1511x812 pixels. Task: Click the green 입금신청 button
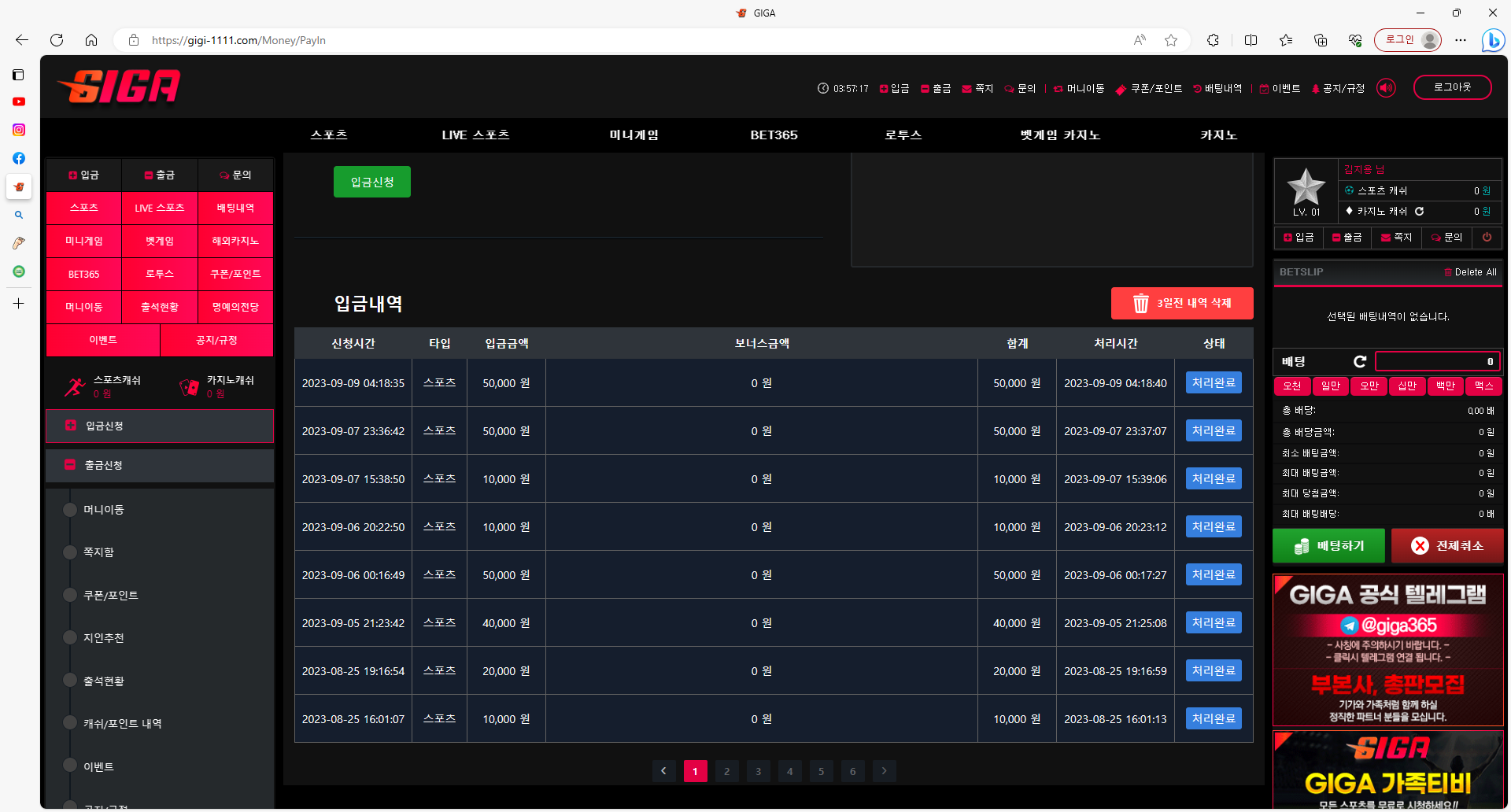(x=371, y=182)
